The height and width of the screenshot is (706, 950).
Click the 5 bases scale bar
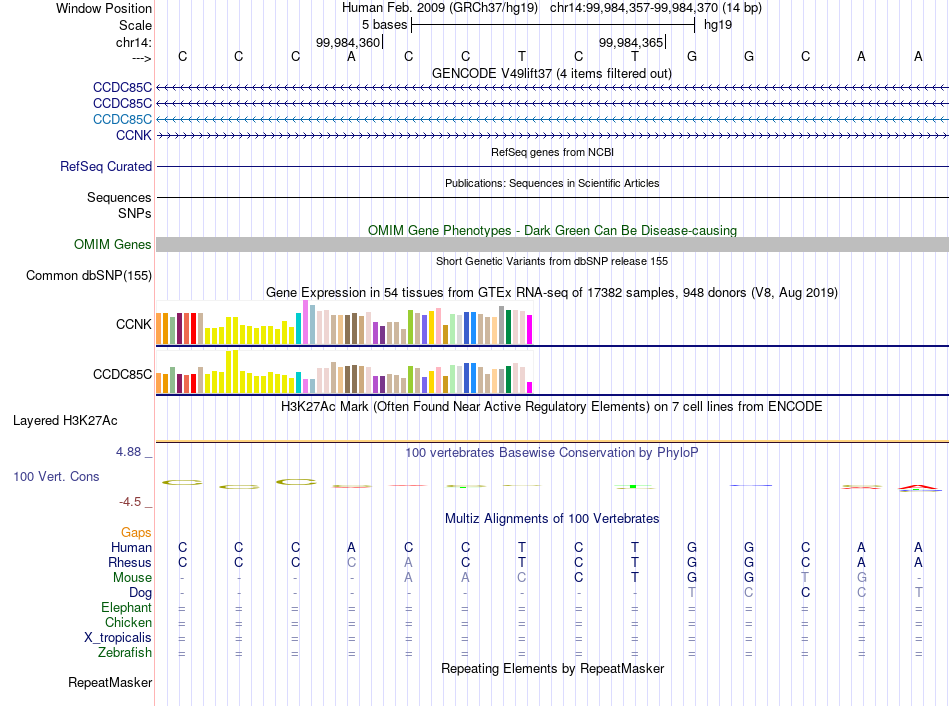pos(553,25)
